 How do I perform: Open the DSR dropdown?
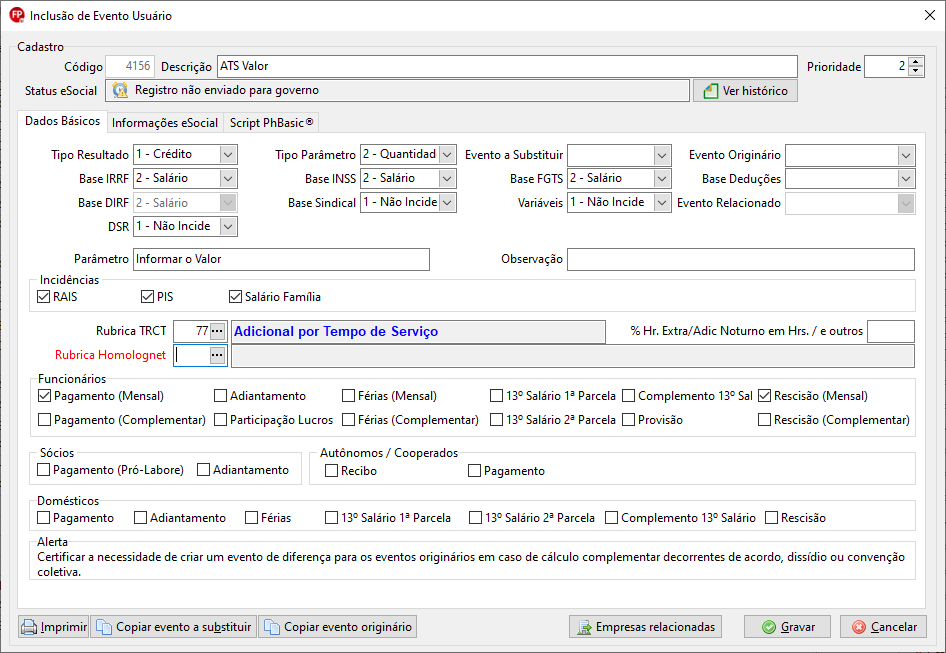tap(227, 226)
